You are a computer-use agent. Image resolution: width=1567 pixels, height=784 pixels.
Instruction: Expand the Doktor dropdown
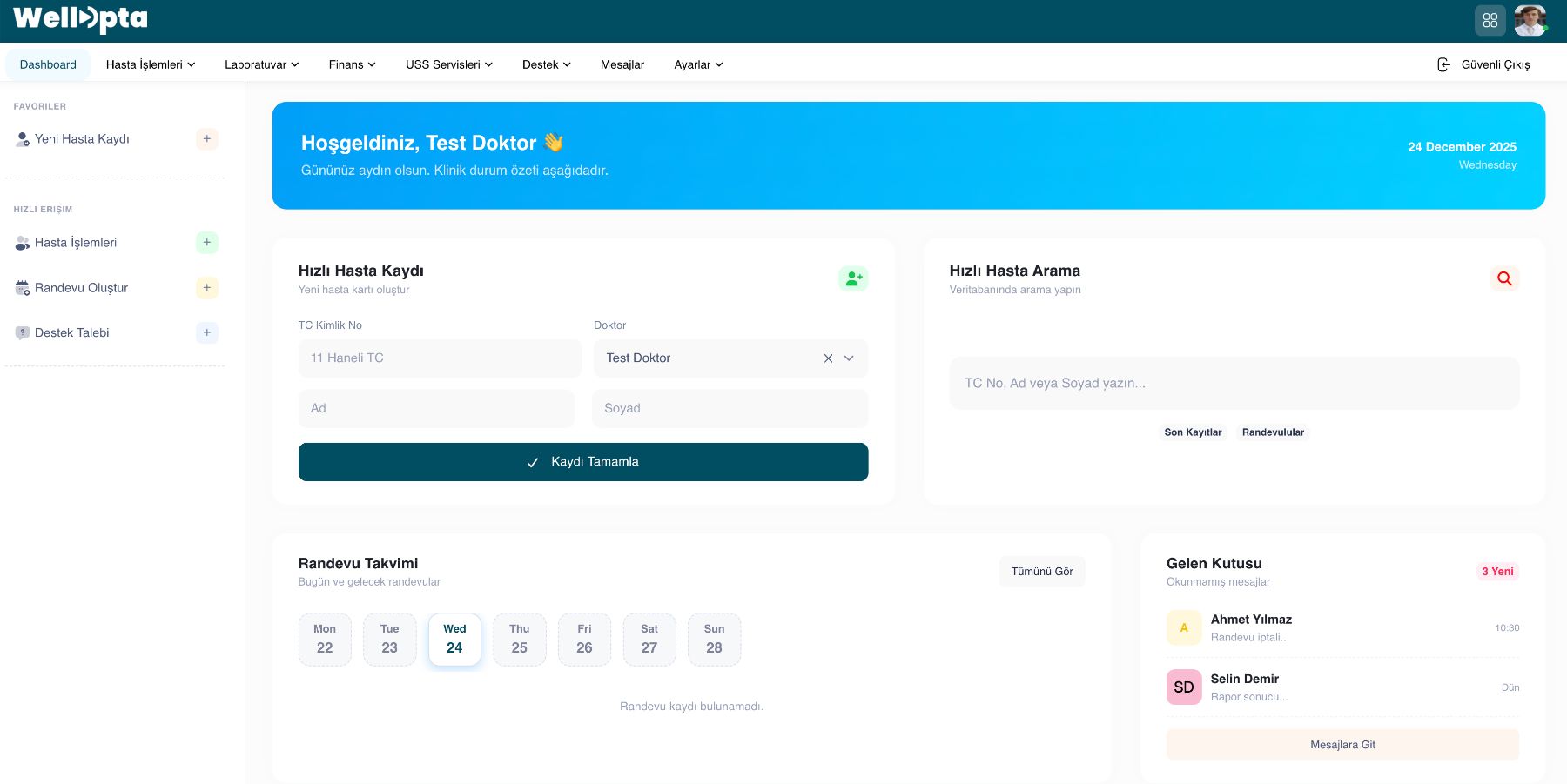pos(849,358)
